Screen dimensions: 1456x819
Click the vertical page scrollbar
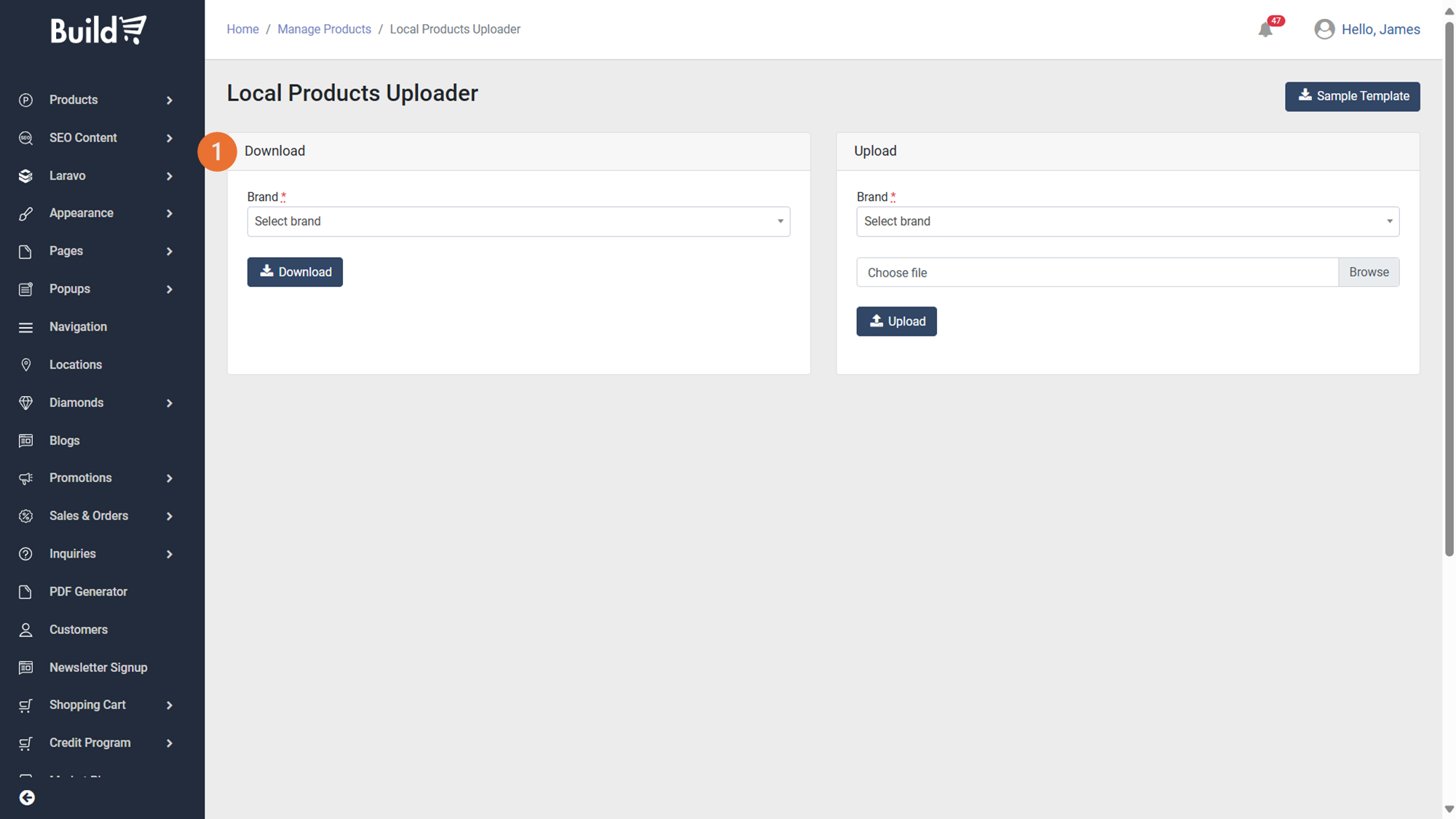tap(1449, 291)
